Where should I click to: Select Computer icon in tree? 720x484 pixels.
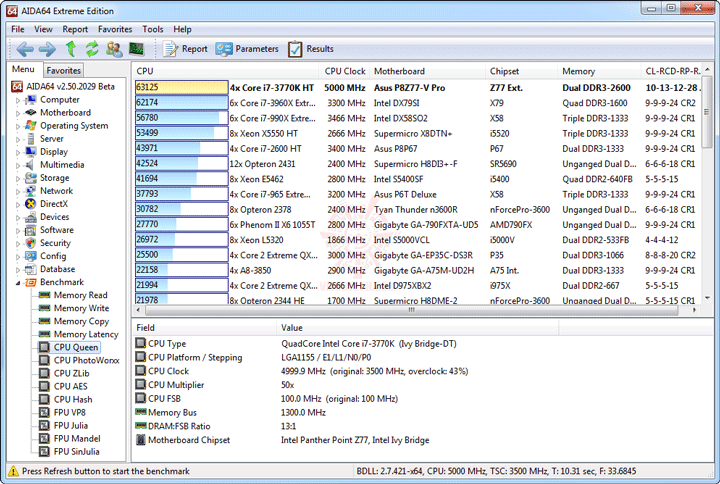tap(31, 100)
